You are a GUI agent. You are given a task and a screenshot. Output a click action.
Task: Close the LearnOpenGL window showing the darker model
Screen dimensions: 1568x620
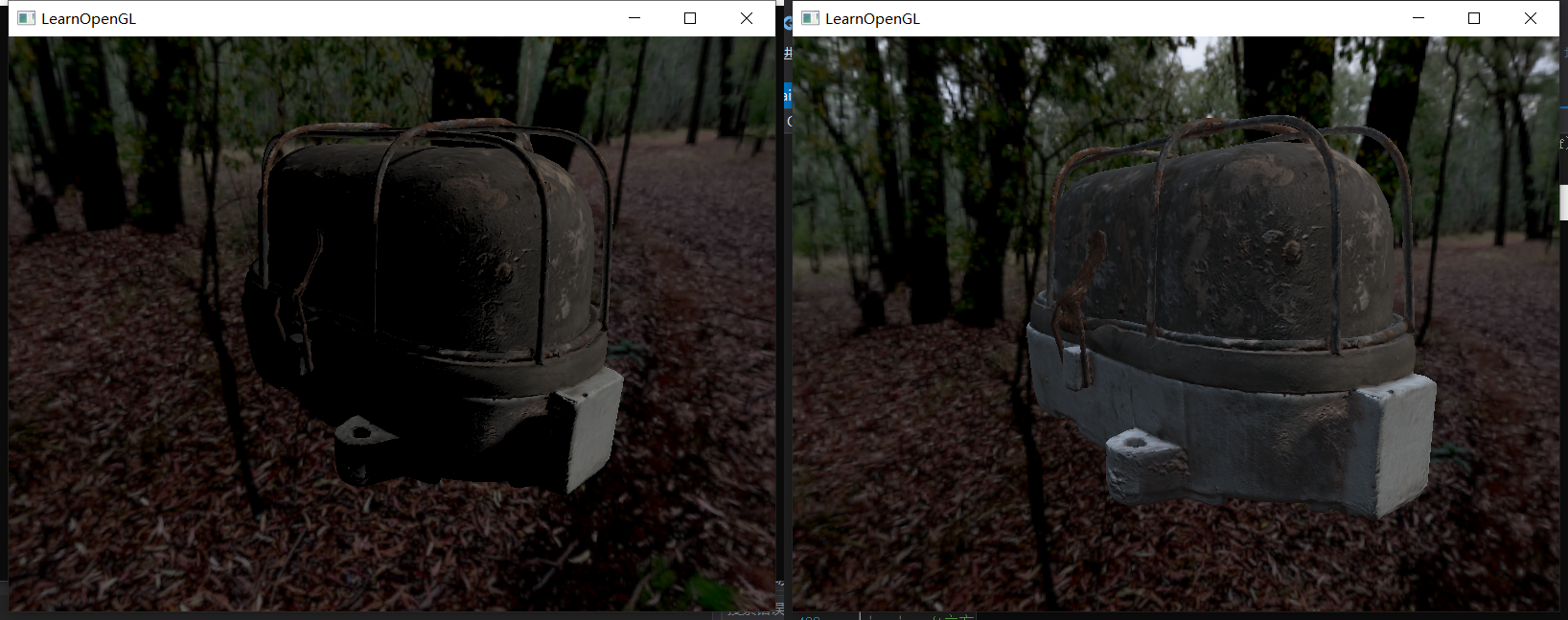(747, 18)
